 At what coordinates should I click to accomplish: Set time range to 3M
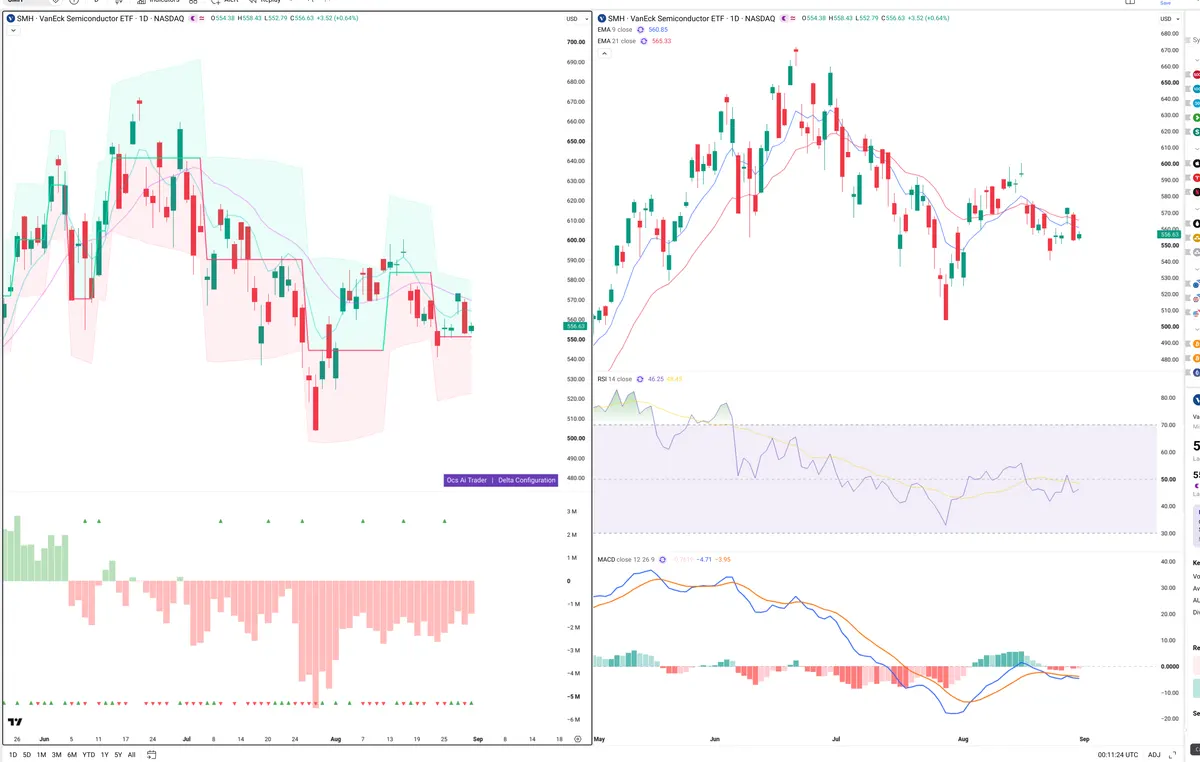point(57,755)
